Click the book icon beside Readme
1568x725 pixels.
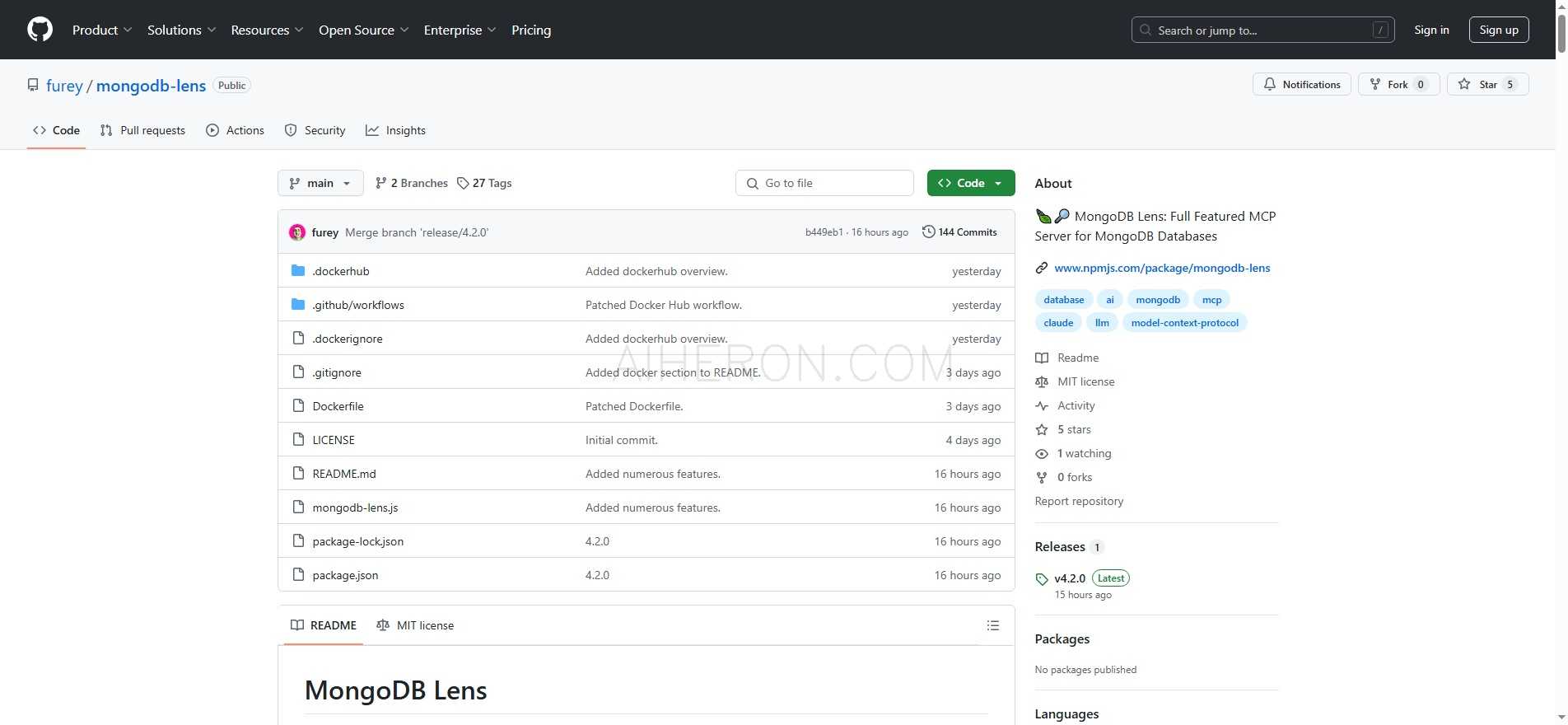[x=1042, y=358]
